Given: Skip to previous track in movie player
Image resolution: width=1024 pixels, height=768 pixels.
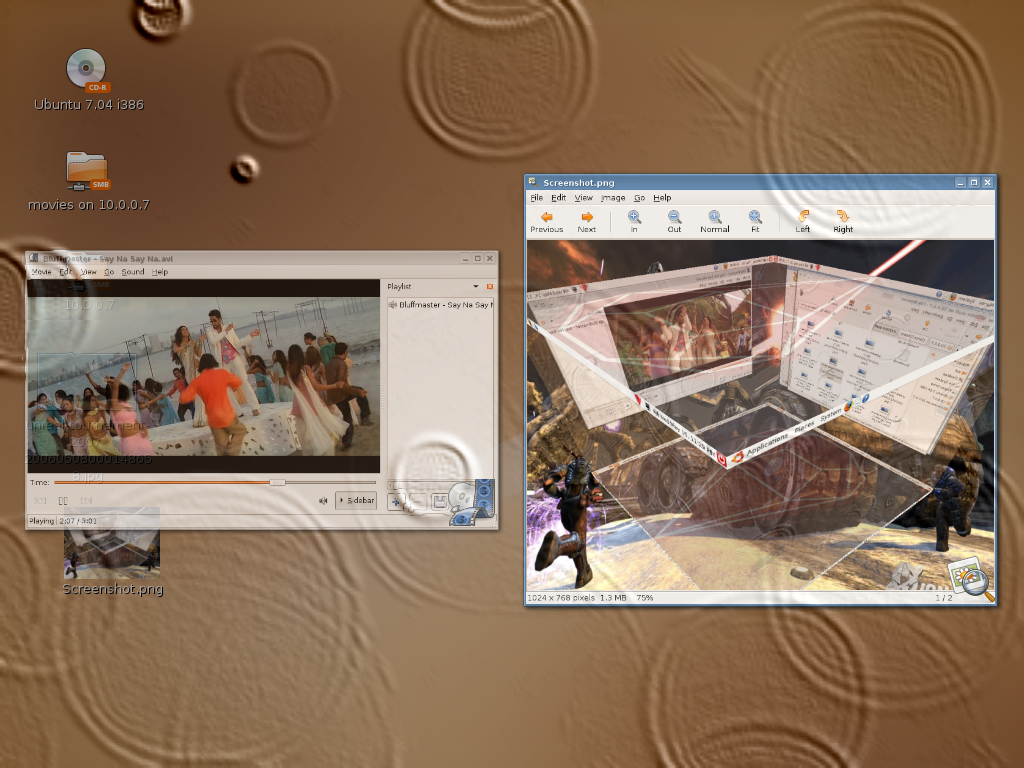Looking at the screenshot, I should point(40,501).
